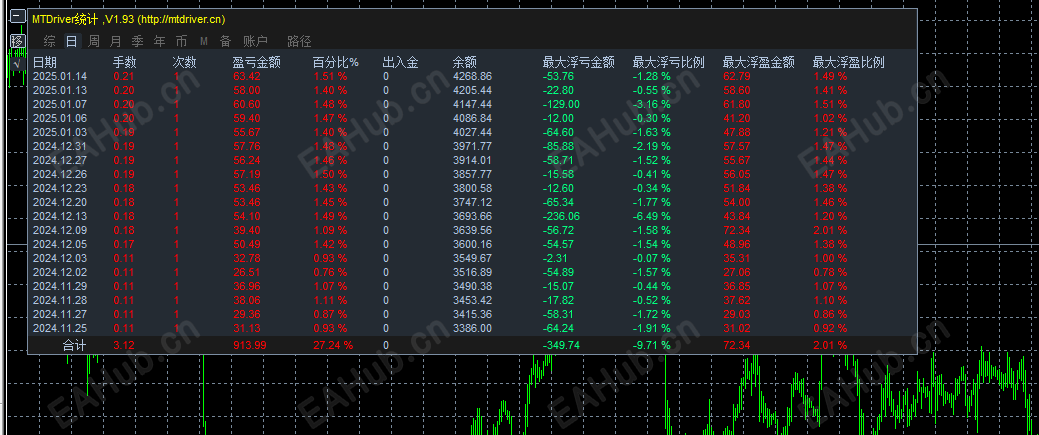Open the 月 monthly tab

point(115,42)
